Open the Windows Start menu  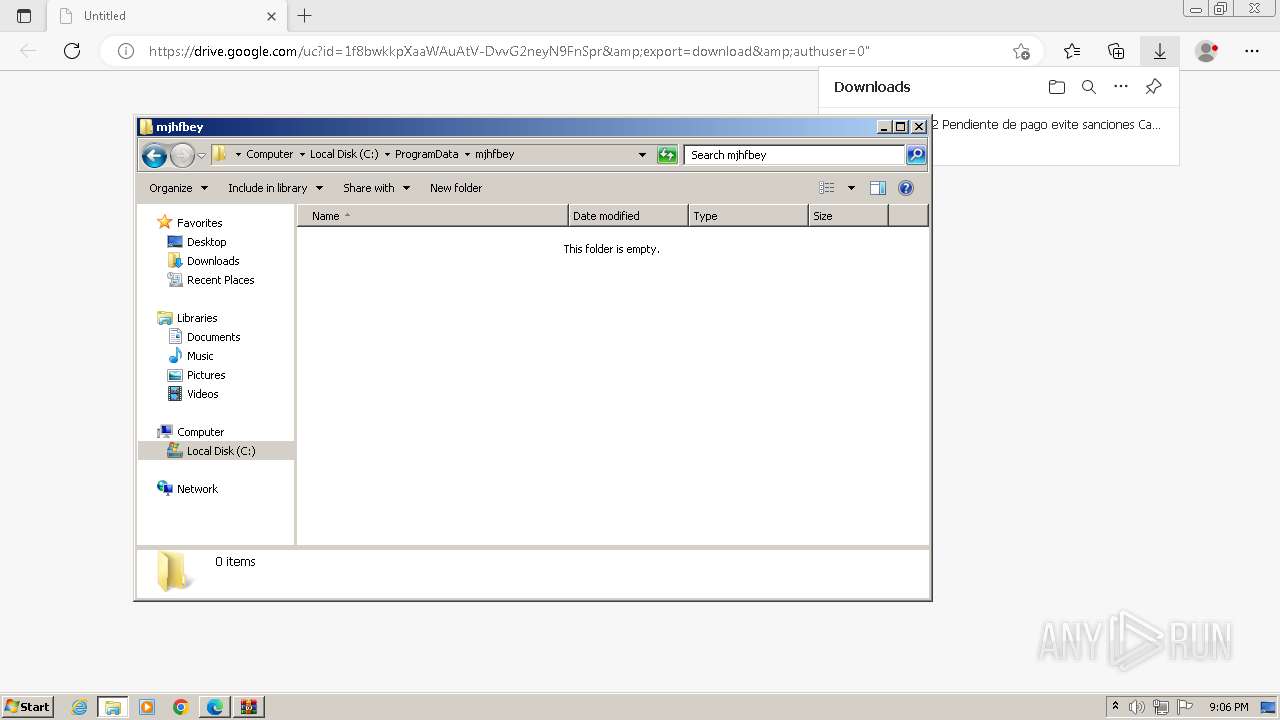tap(28, 706)
